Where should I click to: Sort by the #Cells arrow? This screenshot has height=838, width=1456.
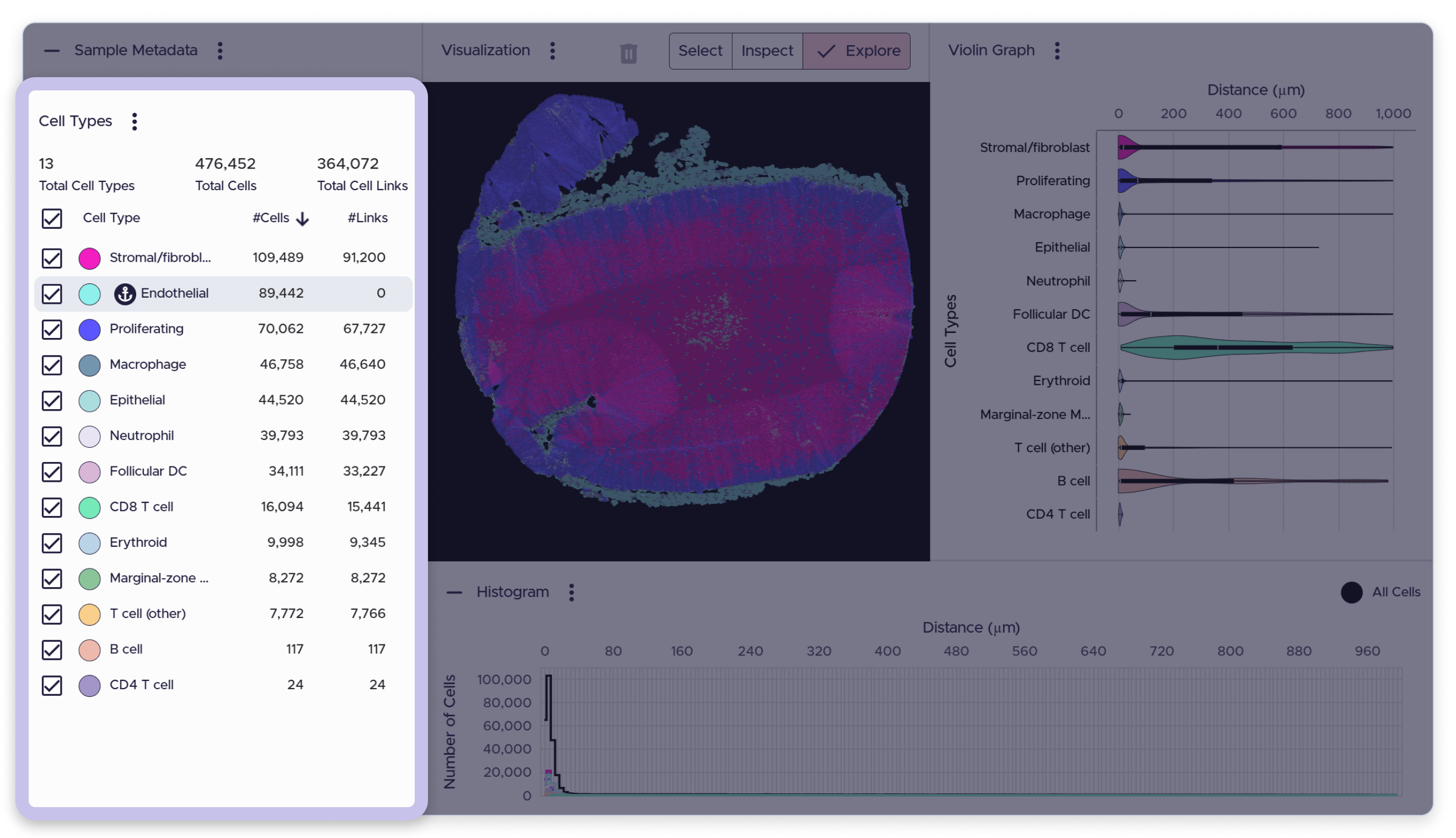(x=303, y=219)
